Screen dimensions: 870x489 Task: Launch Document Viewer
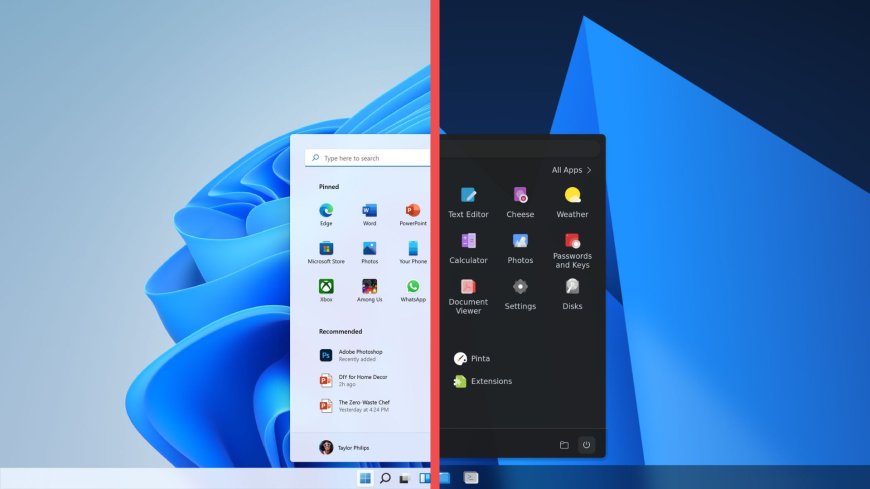point(468,297)
